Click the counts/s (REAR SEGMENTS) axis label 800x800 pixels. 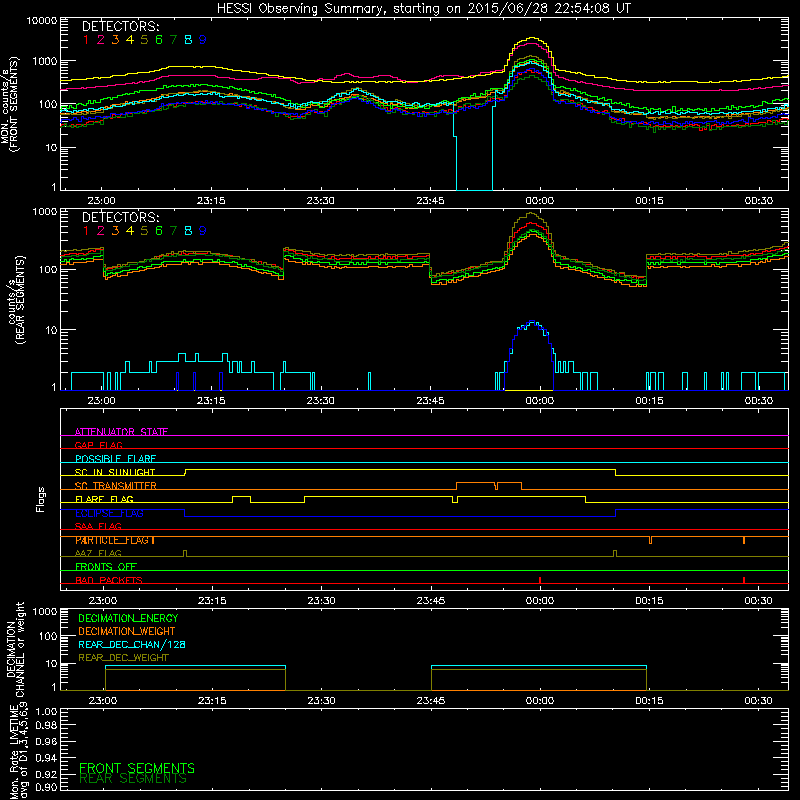15,299
